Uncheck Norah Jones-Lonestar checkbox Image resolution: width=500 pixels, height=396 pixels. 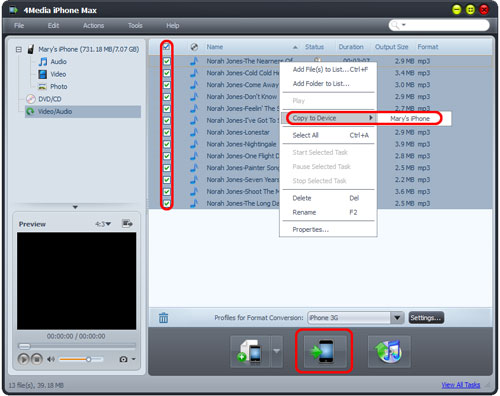pos(167,132)
